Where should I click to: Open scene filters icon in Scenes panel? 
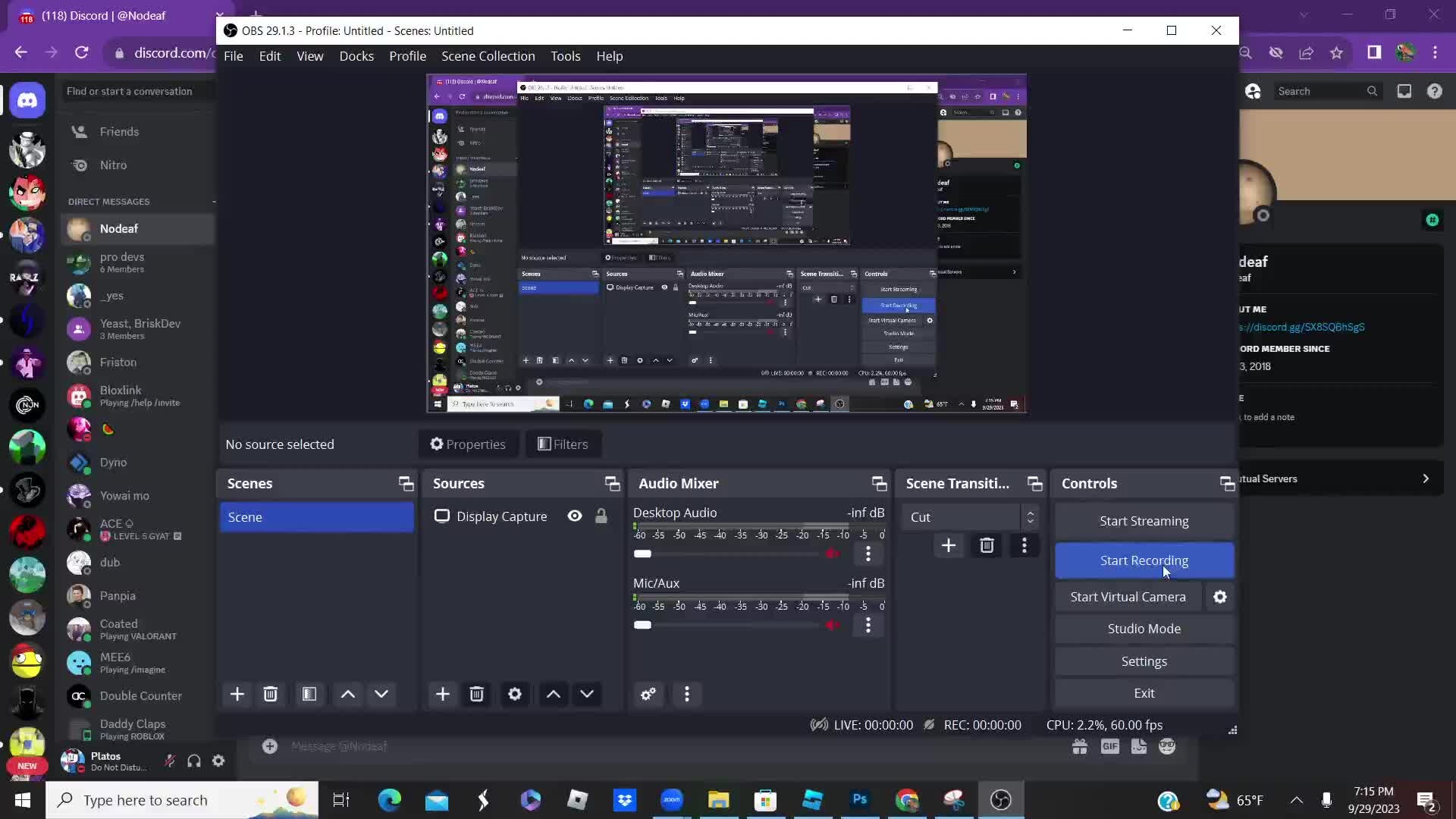tap(309, 694)
